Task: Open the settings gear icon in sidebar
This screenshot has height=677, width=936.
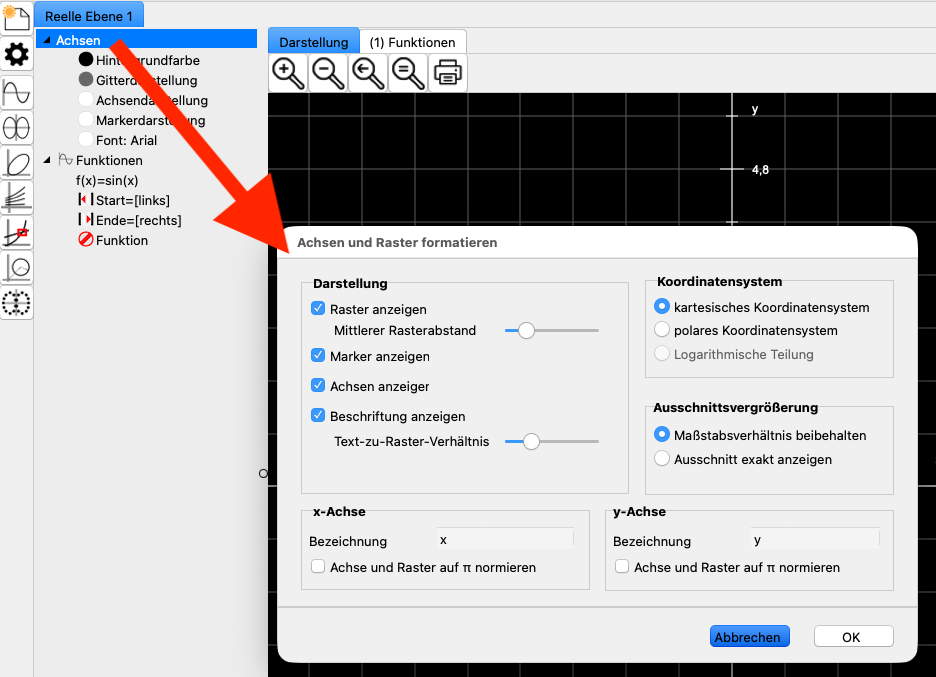Action: 17,54
